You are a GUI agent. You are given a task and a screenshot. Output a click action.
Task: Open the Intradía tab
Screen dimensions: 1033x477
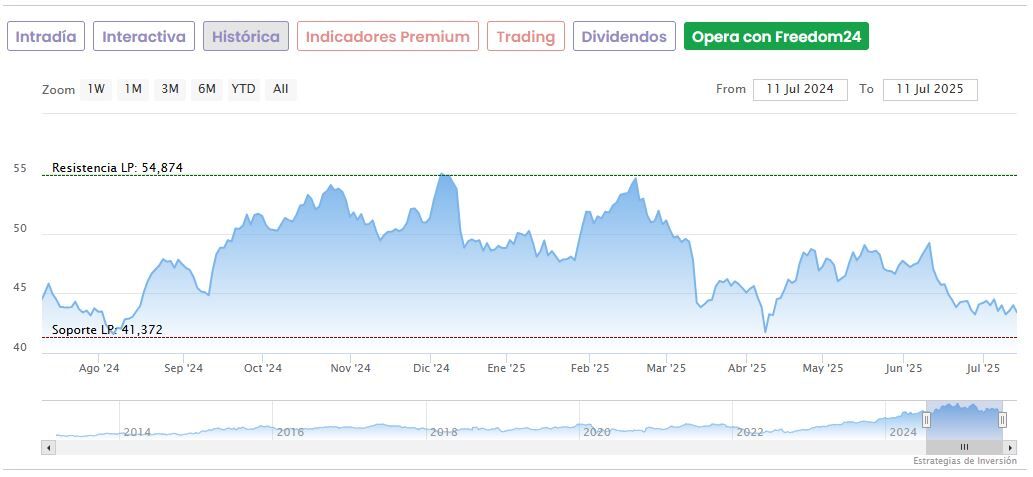[46, 37]
